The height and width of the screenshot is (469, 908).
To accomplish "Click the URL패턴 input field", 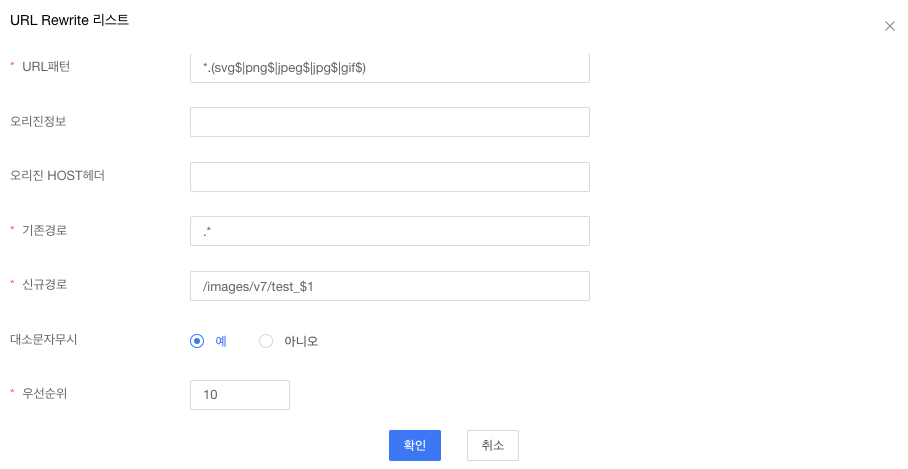I will point(389,68).
